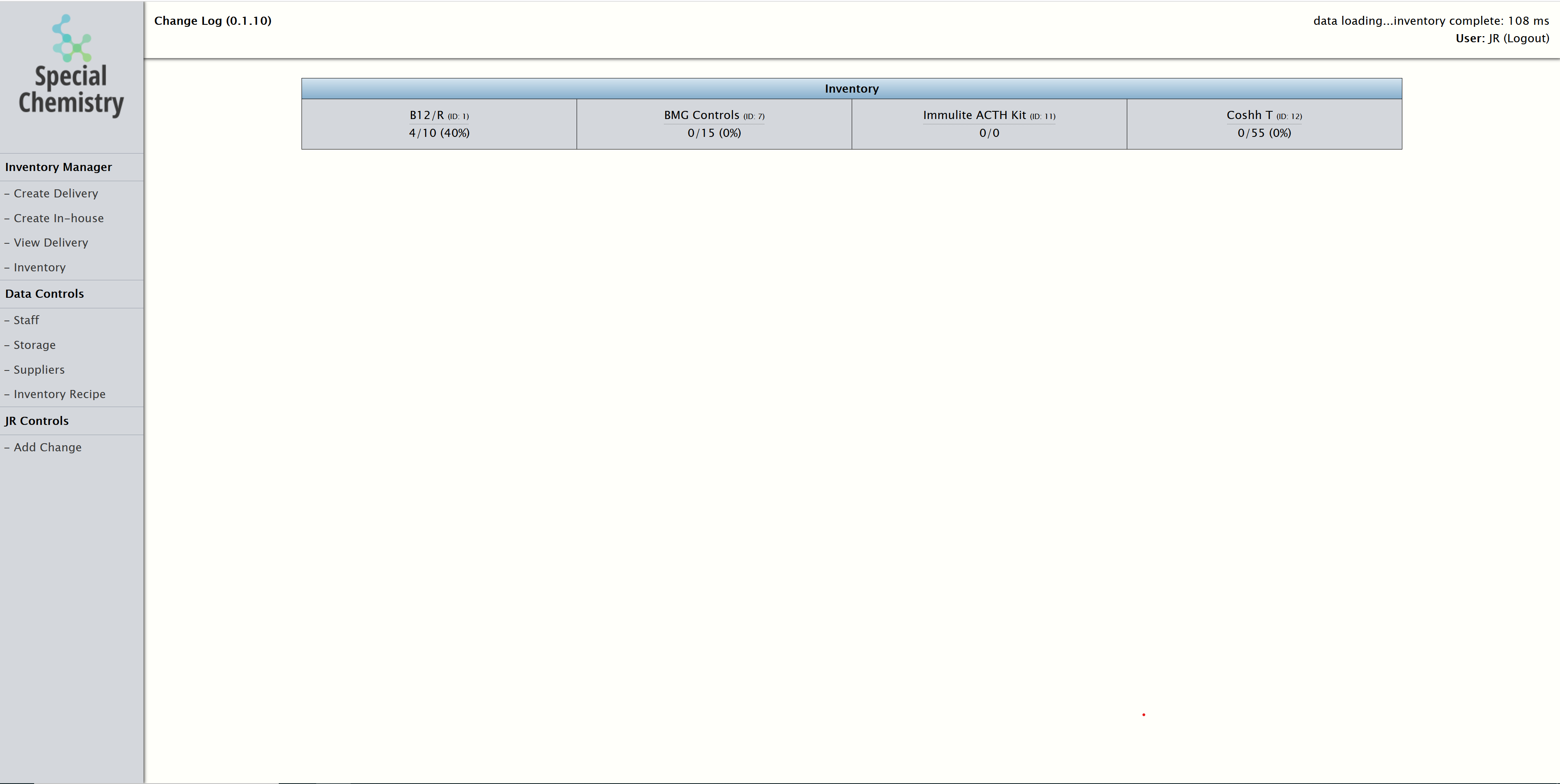The height and width of the screenshot is (784, 1560).
Task: Open the Immulite ACTH Kit item
Action: pos(989,123)
